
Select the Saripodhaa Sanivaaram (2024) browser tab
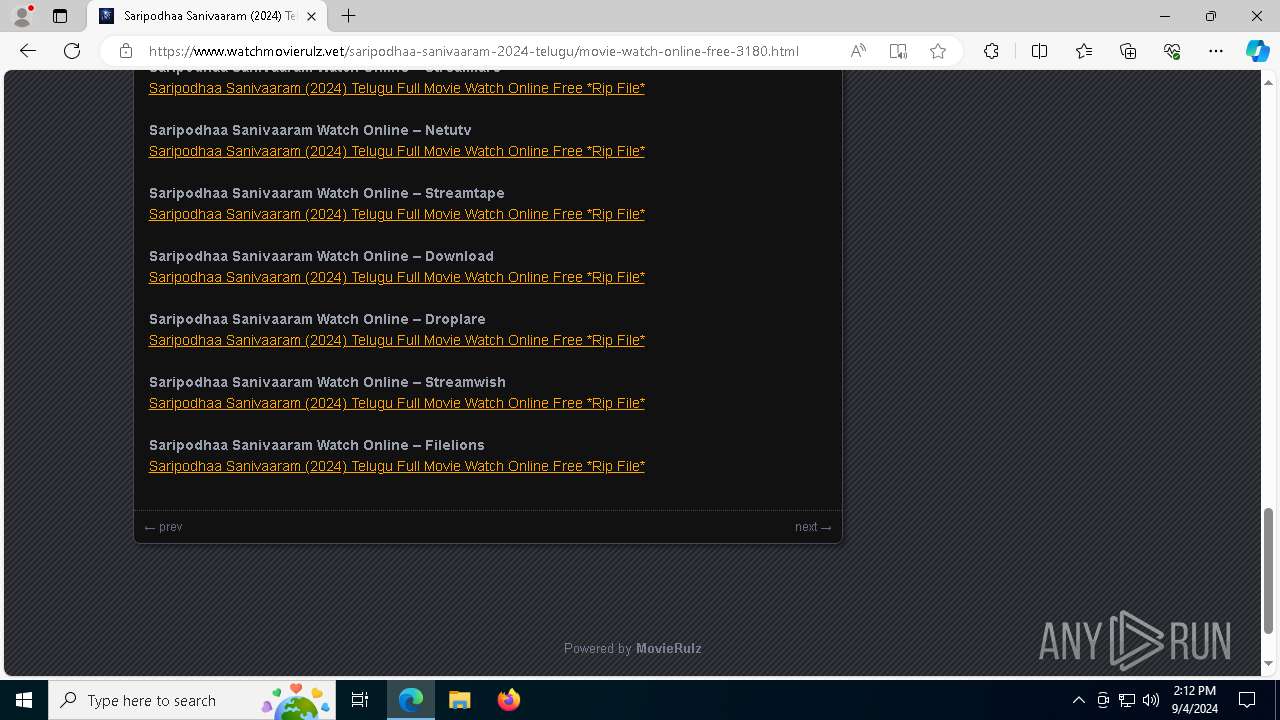[207, 16]
